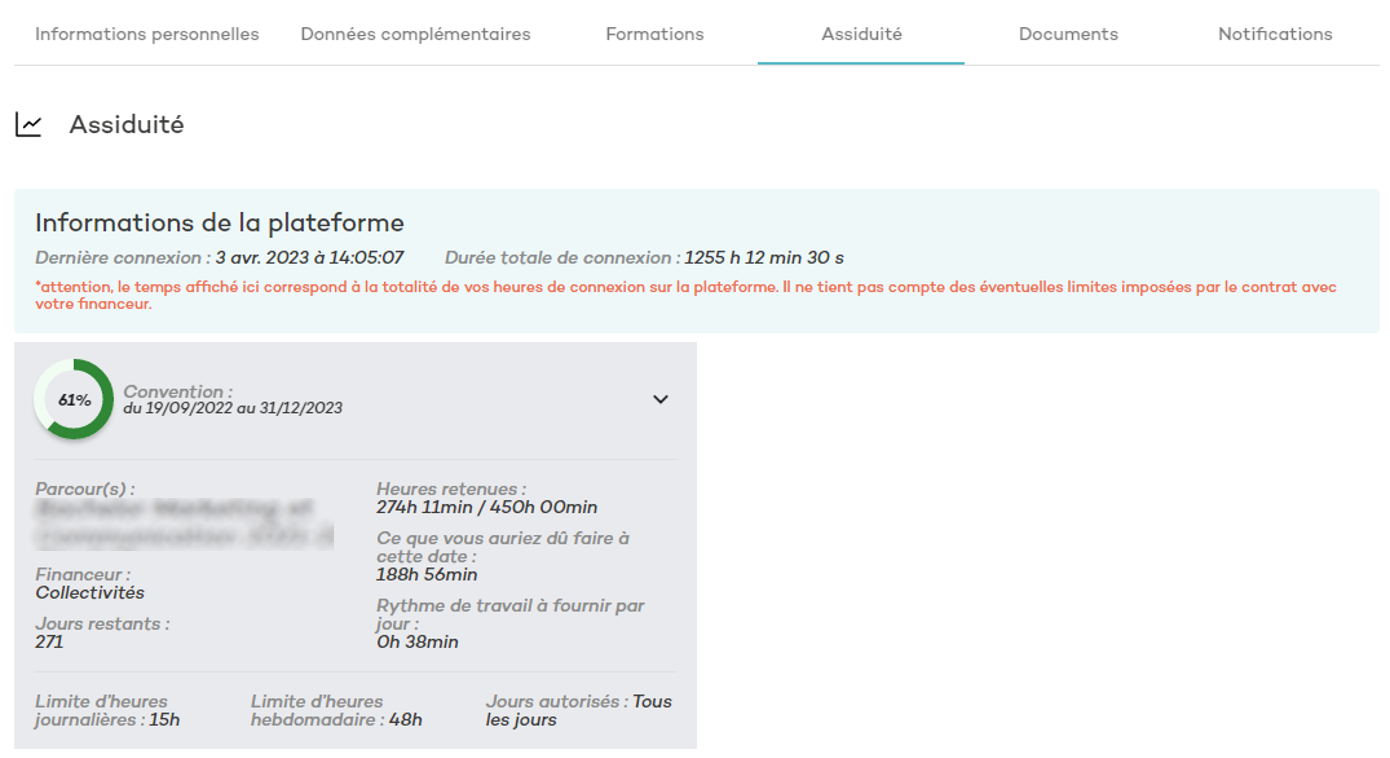The width and height of the screenshot is (1390, 758).
Task: Click the line chart icon beside Assiduité
Action: (x=29, y=125)
